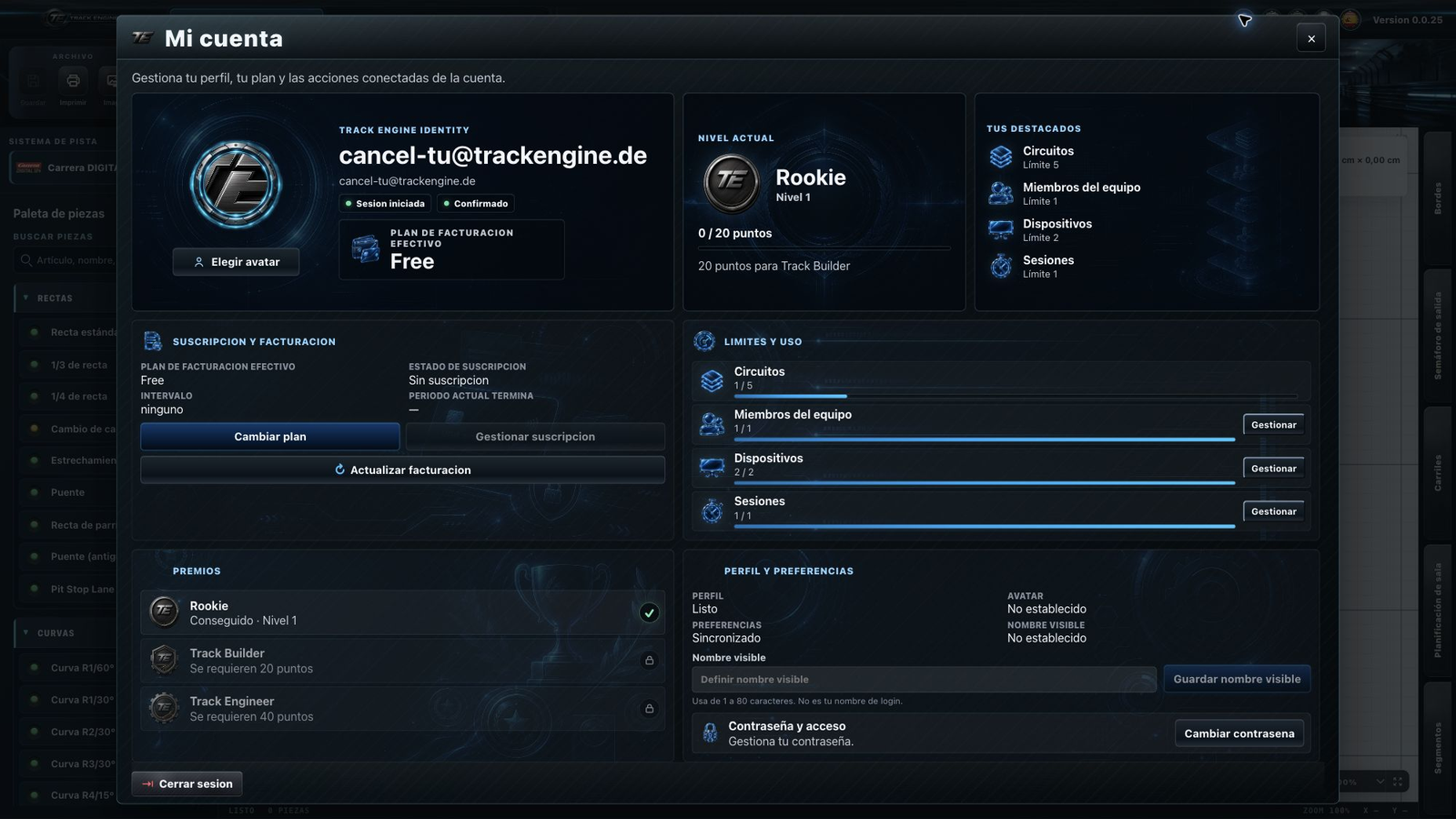
Task: Focus the Definir nombre visible input field
Action: click(x=924, y=679)
